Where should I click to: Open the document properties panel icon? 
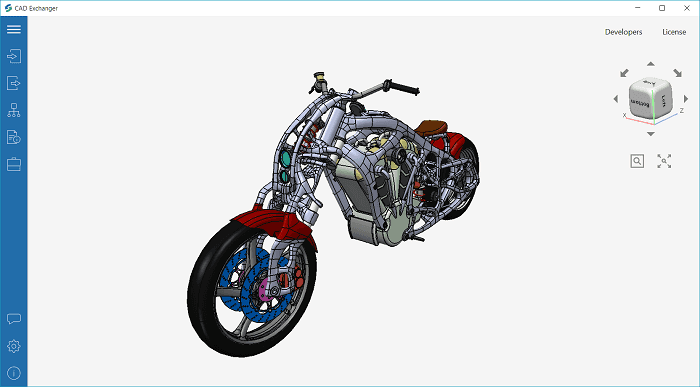[14, 137]
